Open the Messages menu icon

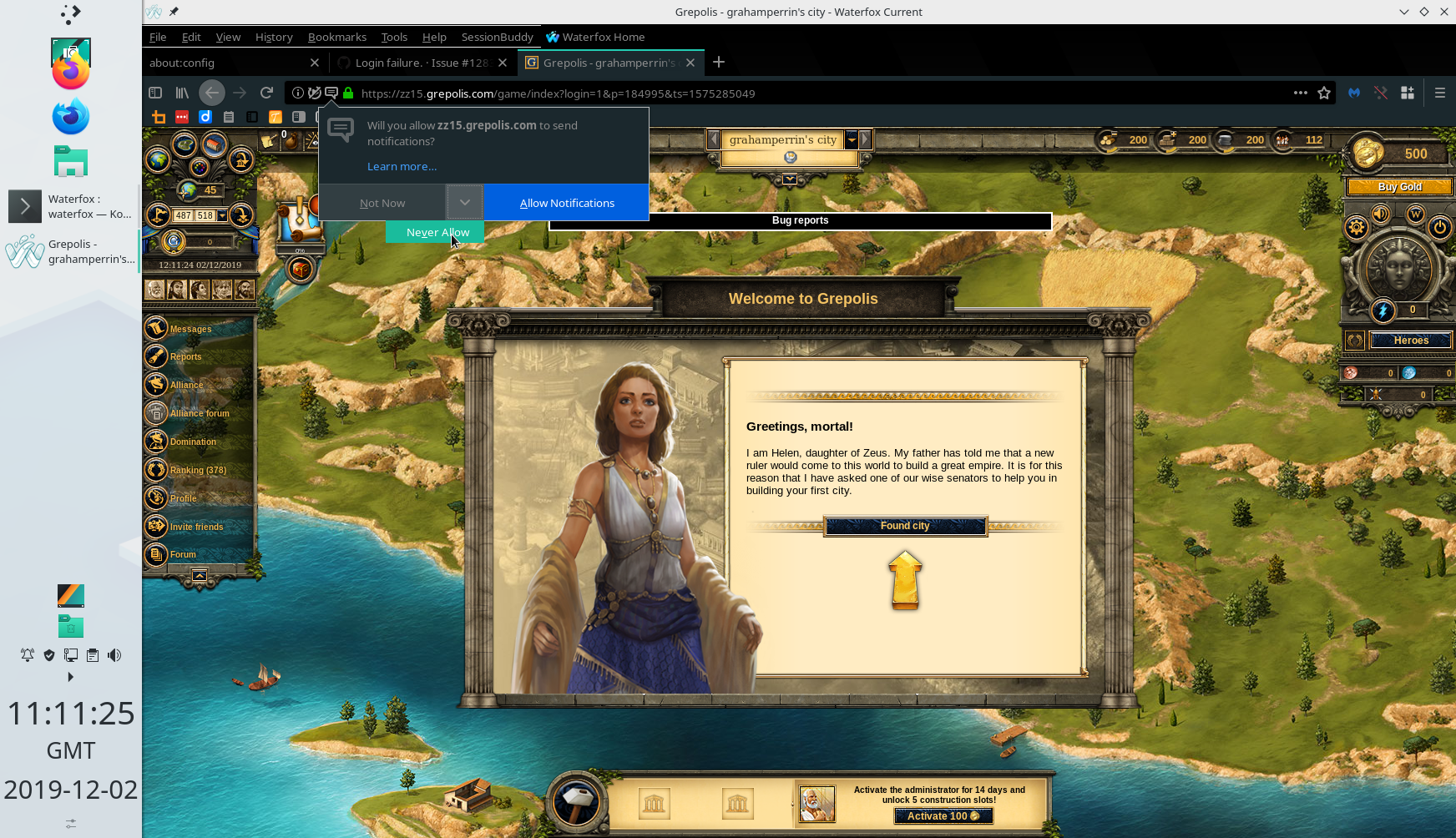(156, 328)
